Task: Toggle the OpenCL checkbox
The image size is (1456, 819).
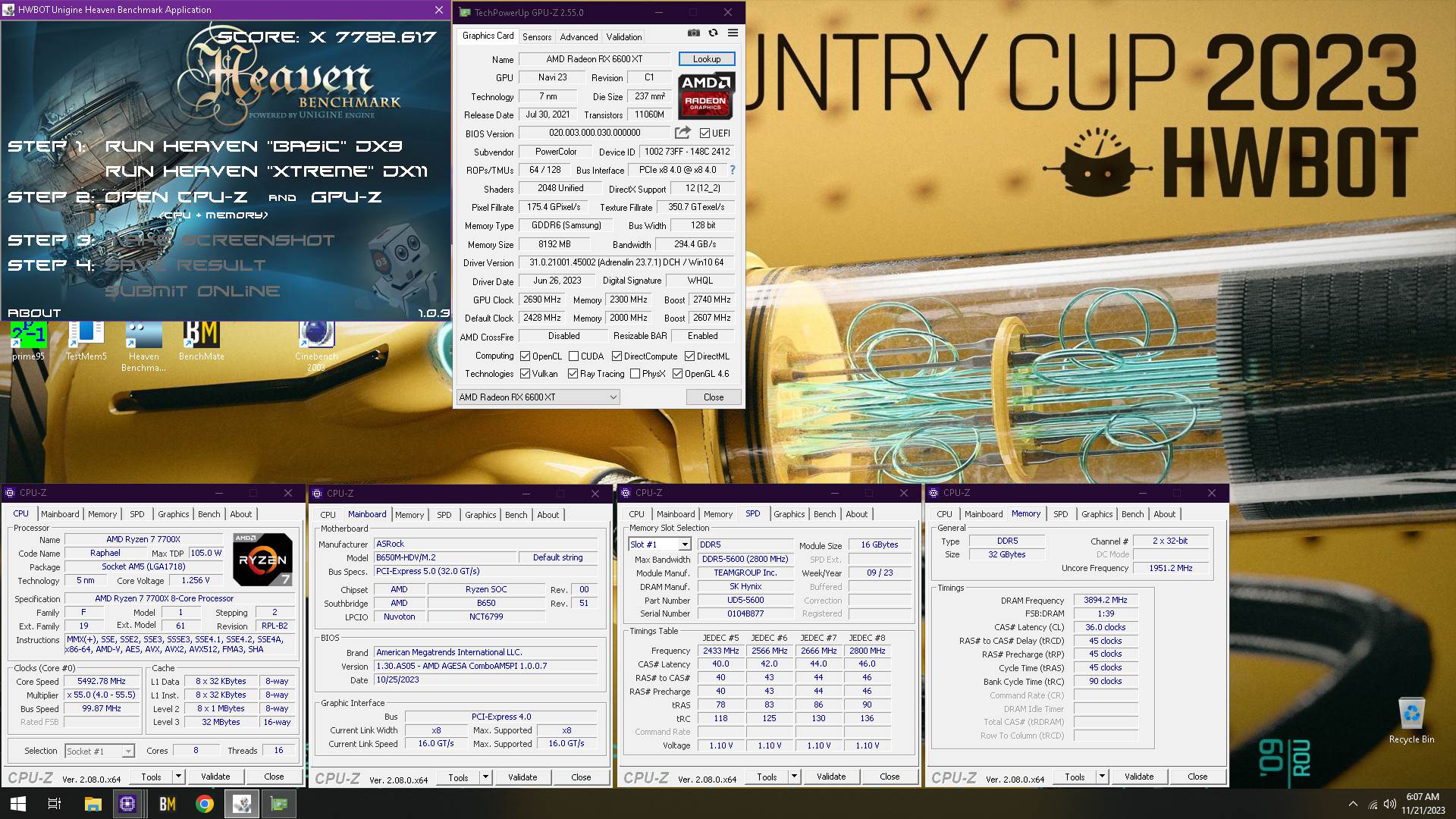Action: [525, 356]
